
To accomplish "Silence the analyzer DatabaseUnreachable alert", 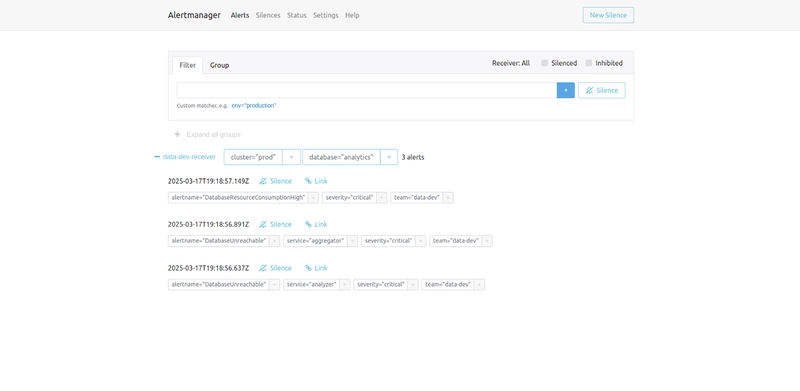I will [276, 268].
